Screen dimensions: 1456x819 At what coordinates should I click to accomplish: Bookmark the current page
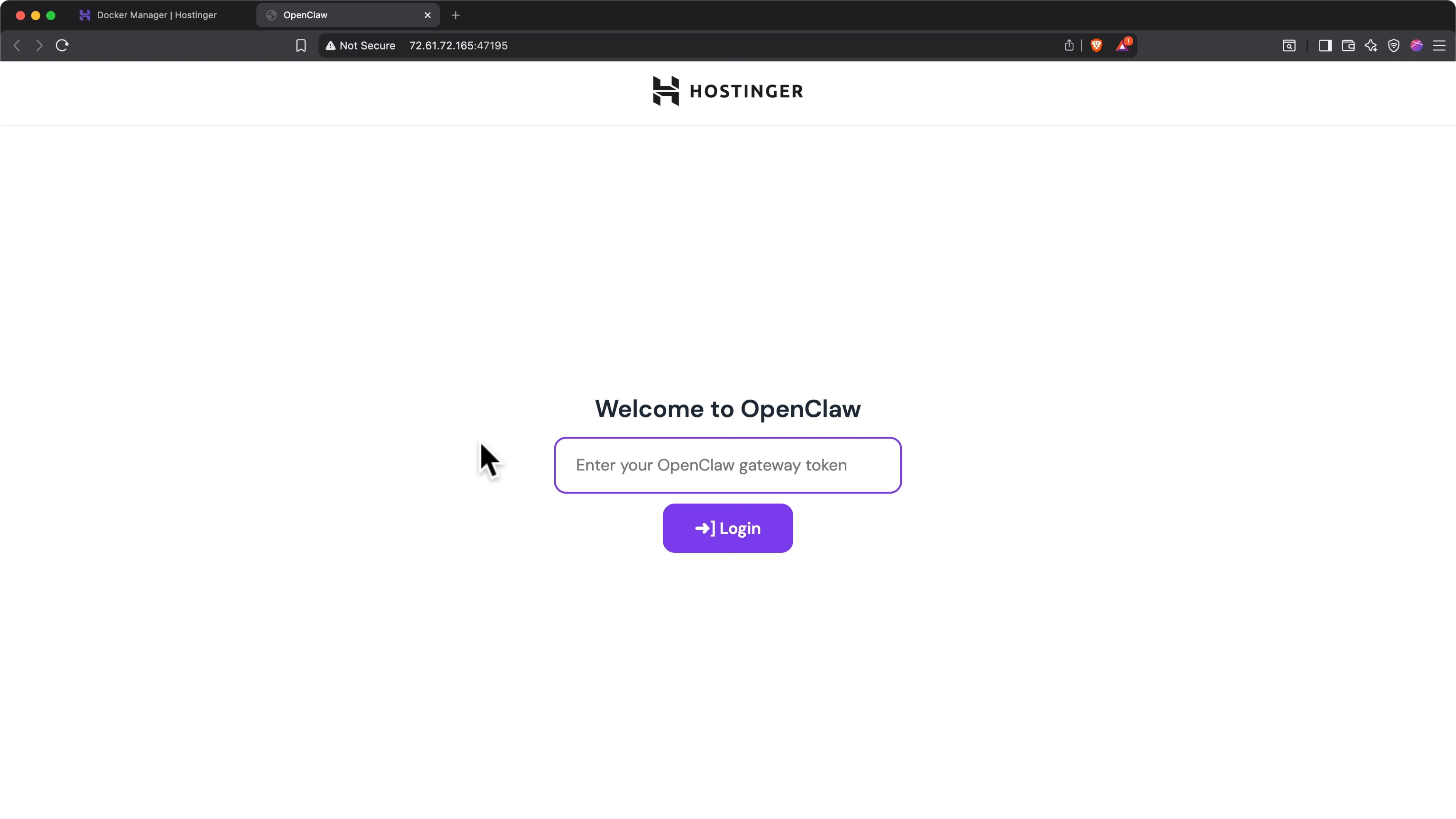click(x=301, y=45)
